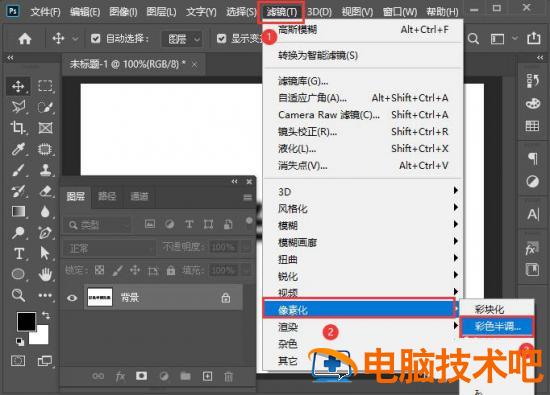The height and width of the screenshot is (395, 550).
Task: Click the Home icon in the options bar
Action: tap(25, 39)
